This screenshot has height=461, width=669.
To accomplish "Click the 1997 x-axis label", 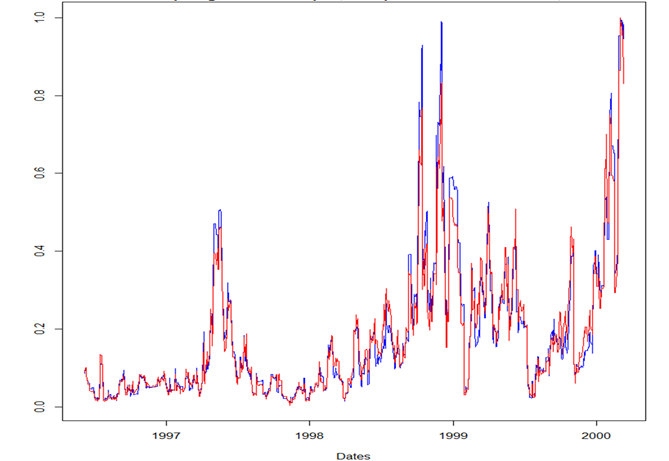I will point(166,436).
